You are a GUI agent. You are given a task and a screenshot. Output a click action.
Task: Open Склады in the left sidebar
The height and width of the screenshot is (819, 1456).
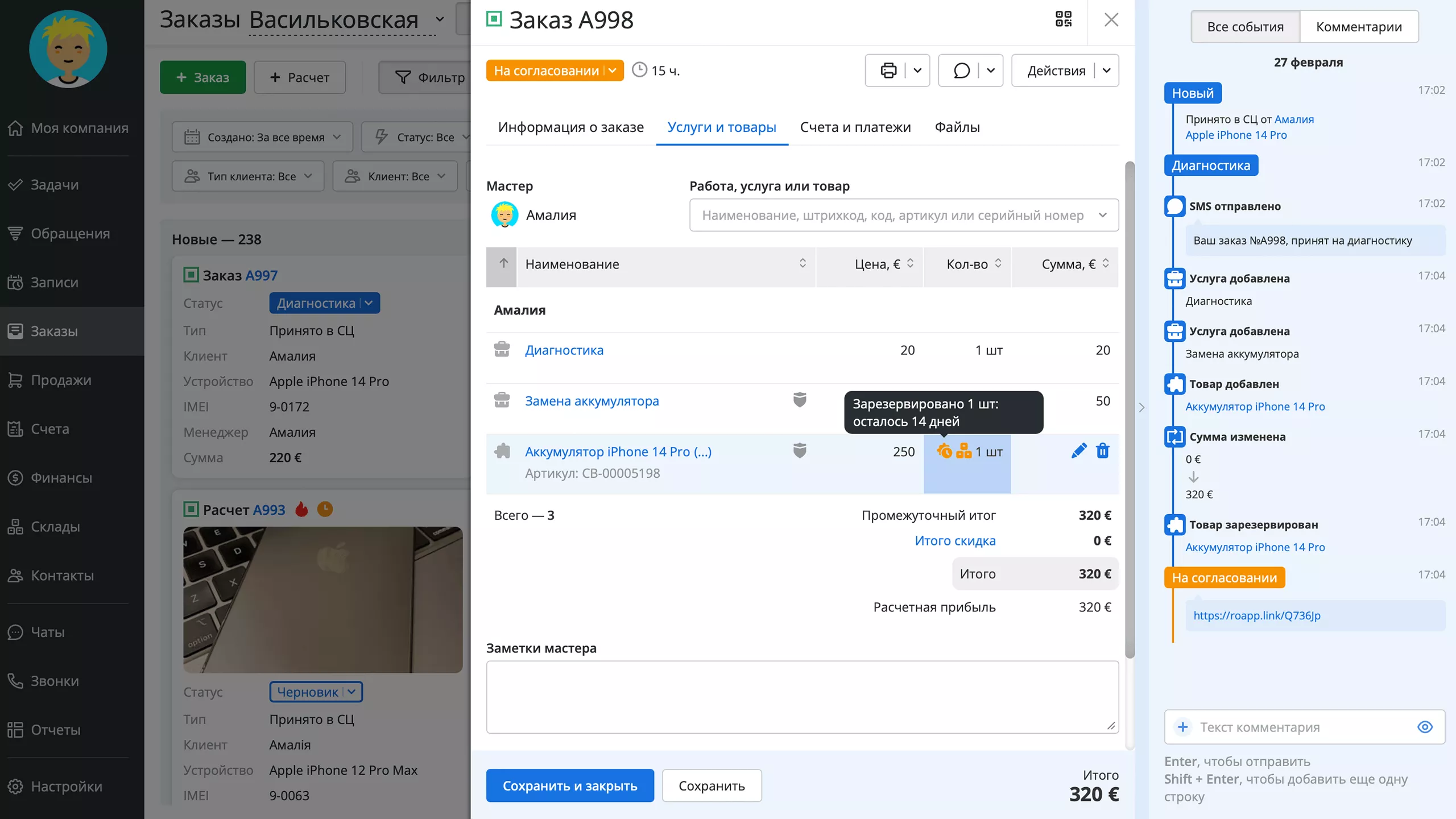[x=55, y=527]
